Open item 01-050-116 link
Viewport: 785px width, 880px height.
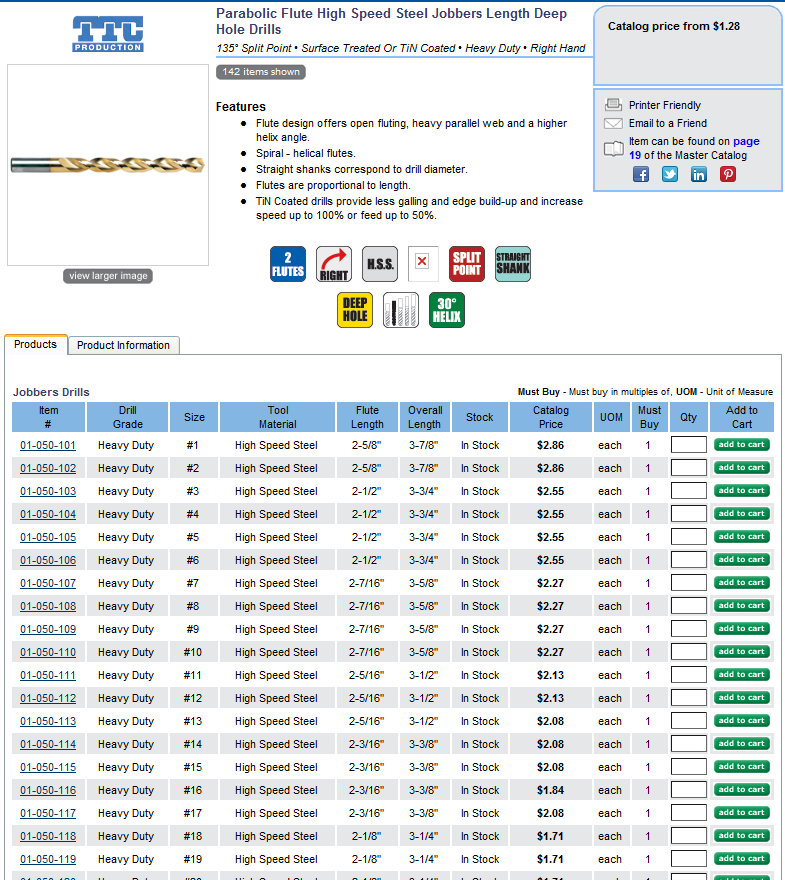point(48,790)
